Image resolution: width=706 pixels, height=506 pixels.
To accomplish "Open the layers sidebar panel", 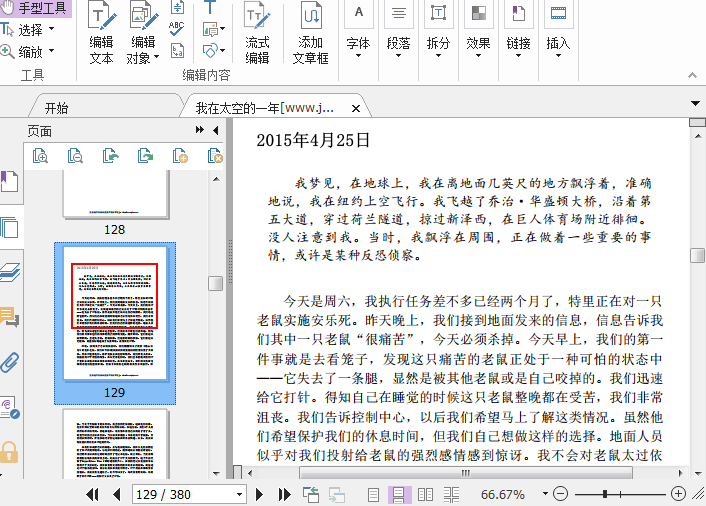I will pyautogui.click(x=10, y=272).
